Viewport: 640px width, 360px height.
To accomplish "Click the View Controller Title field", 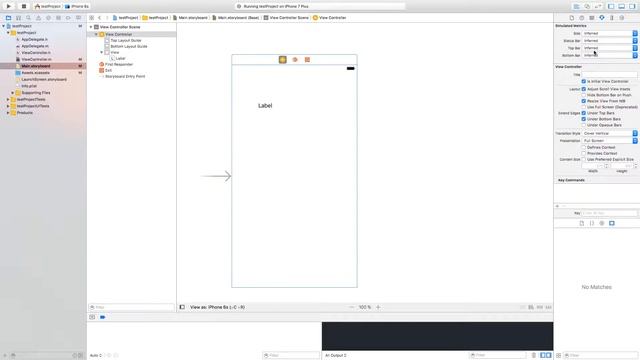I will [x=609, y=75].
